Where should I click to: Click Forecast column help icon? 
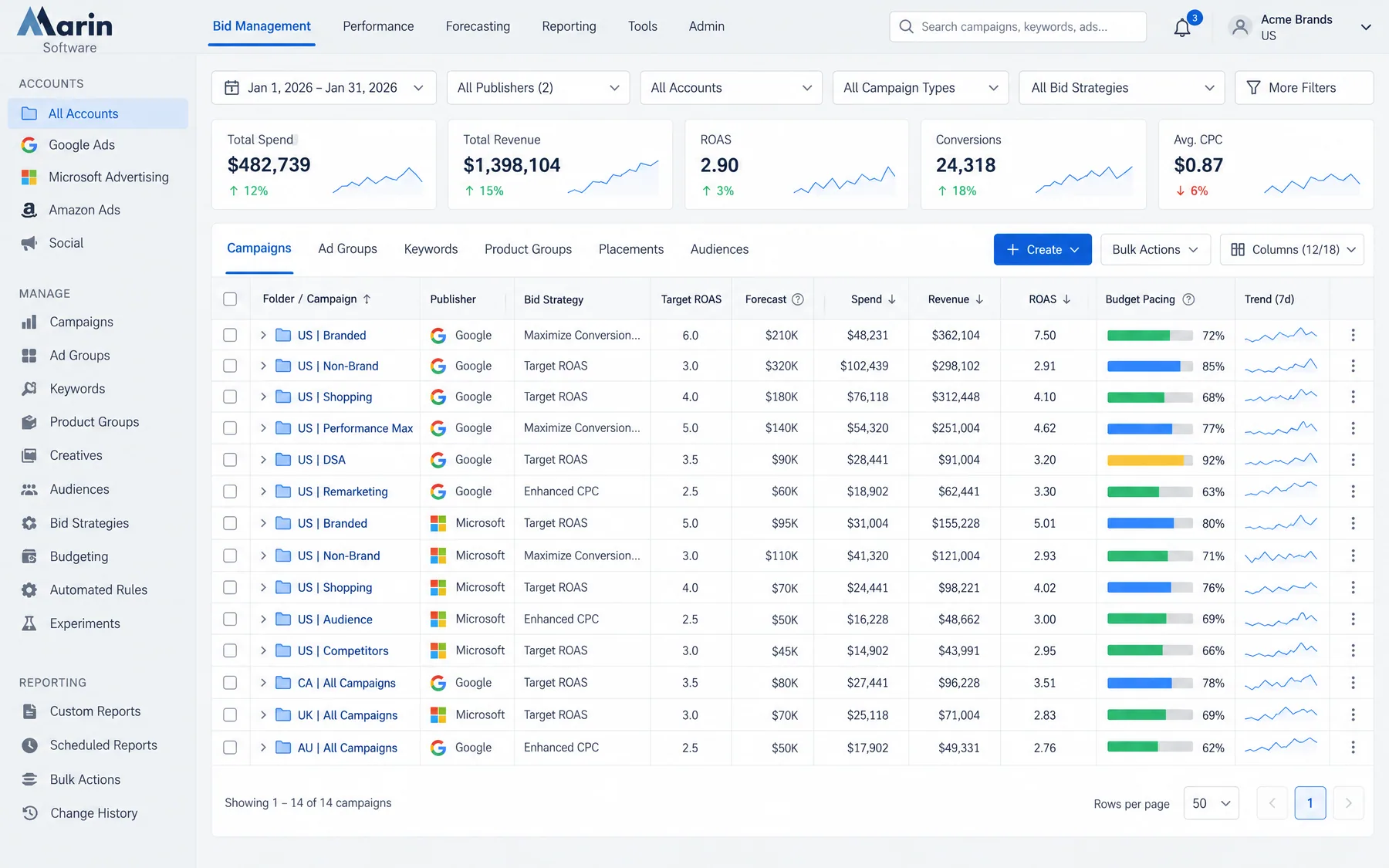click(x=798, y=299)
